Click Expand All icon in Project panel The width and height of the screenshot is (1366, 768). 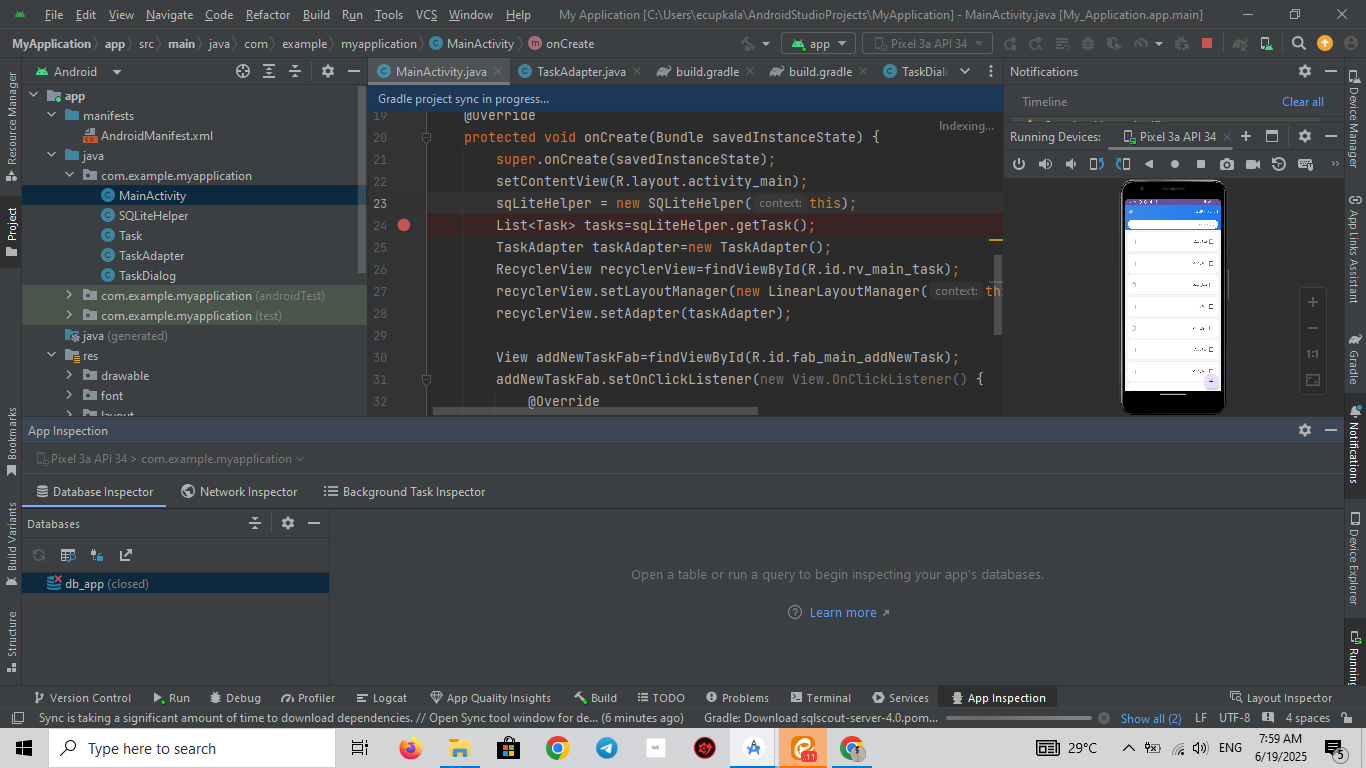[269, 71]
